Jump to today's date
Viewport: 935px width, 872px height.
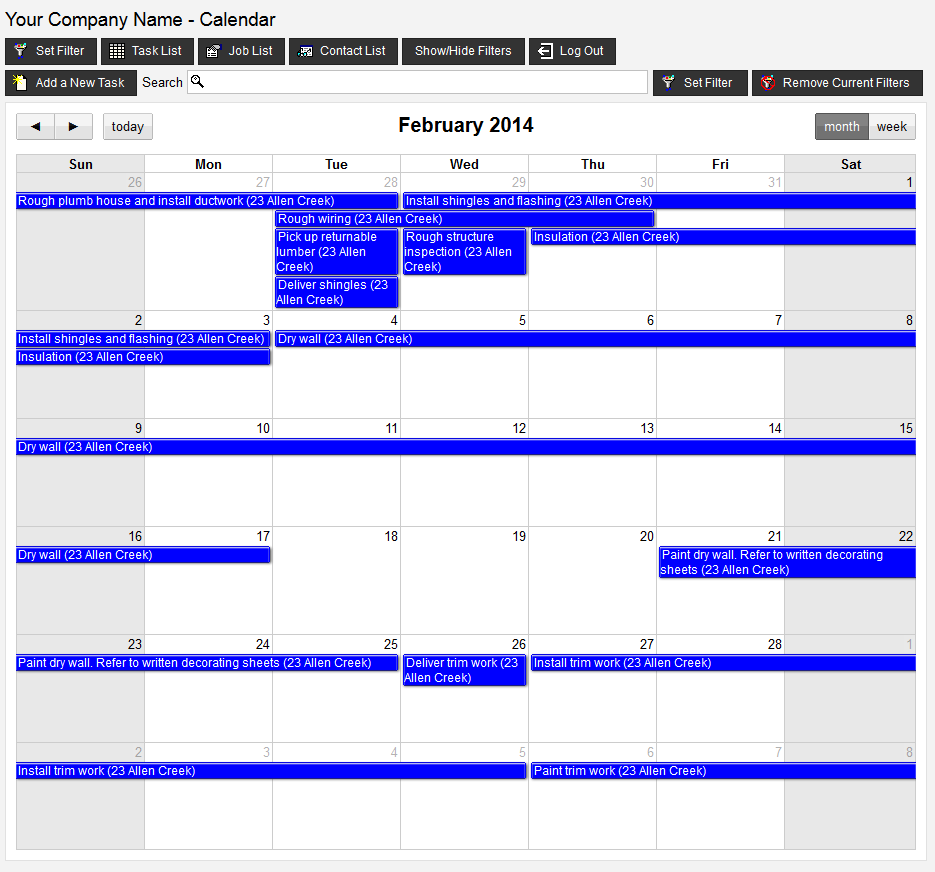[x=128, y=126]
